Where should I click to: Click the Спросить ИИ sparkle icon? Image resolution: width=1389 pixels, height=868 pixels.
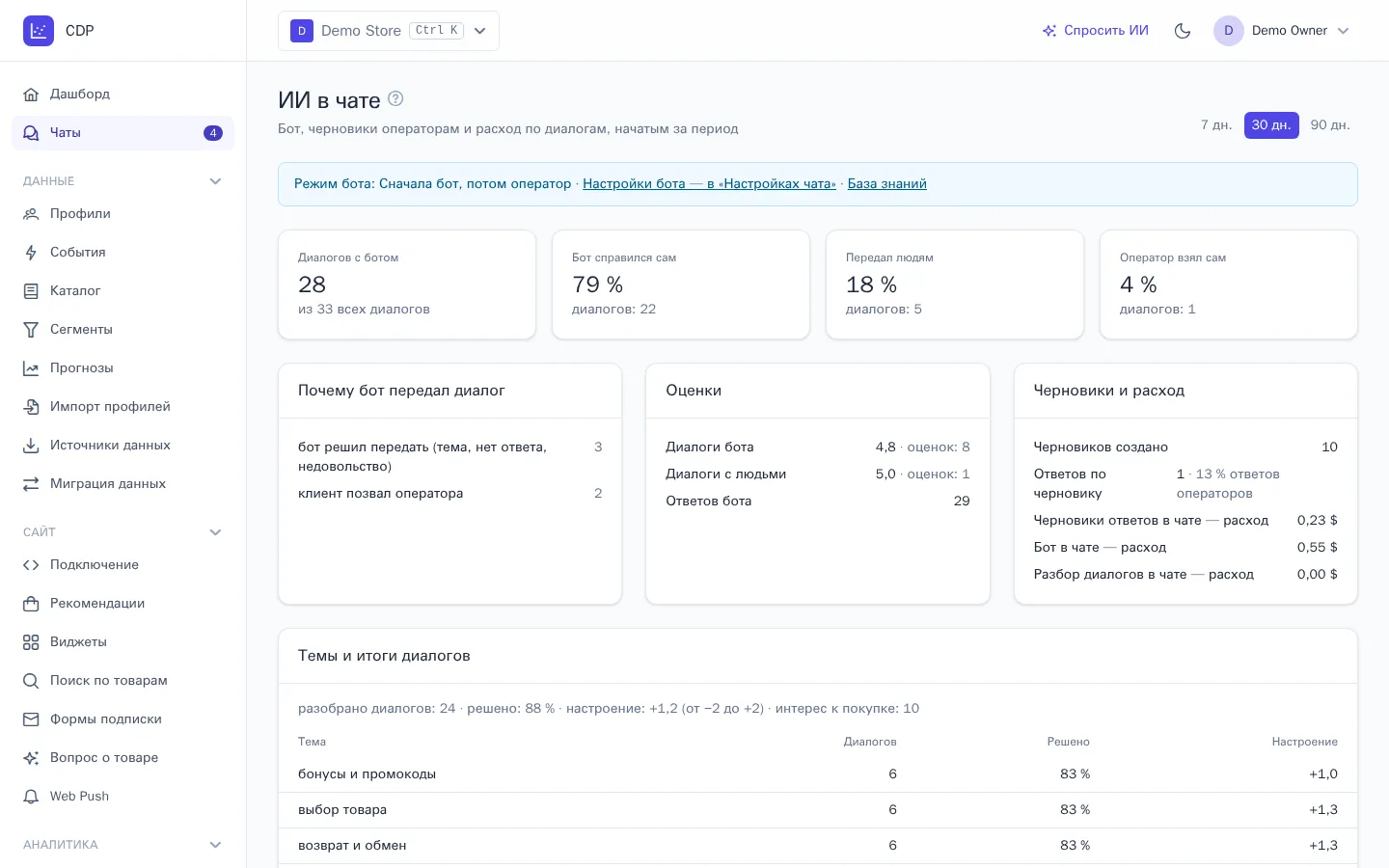click(x=1049, y=31)
